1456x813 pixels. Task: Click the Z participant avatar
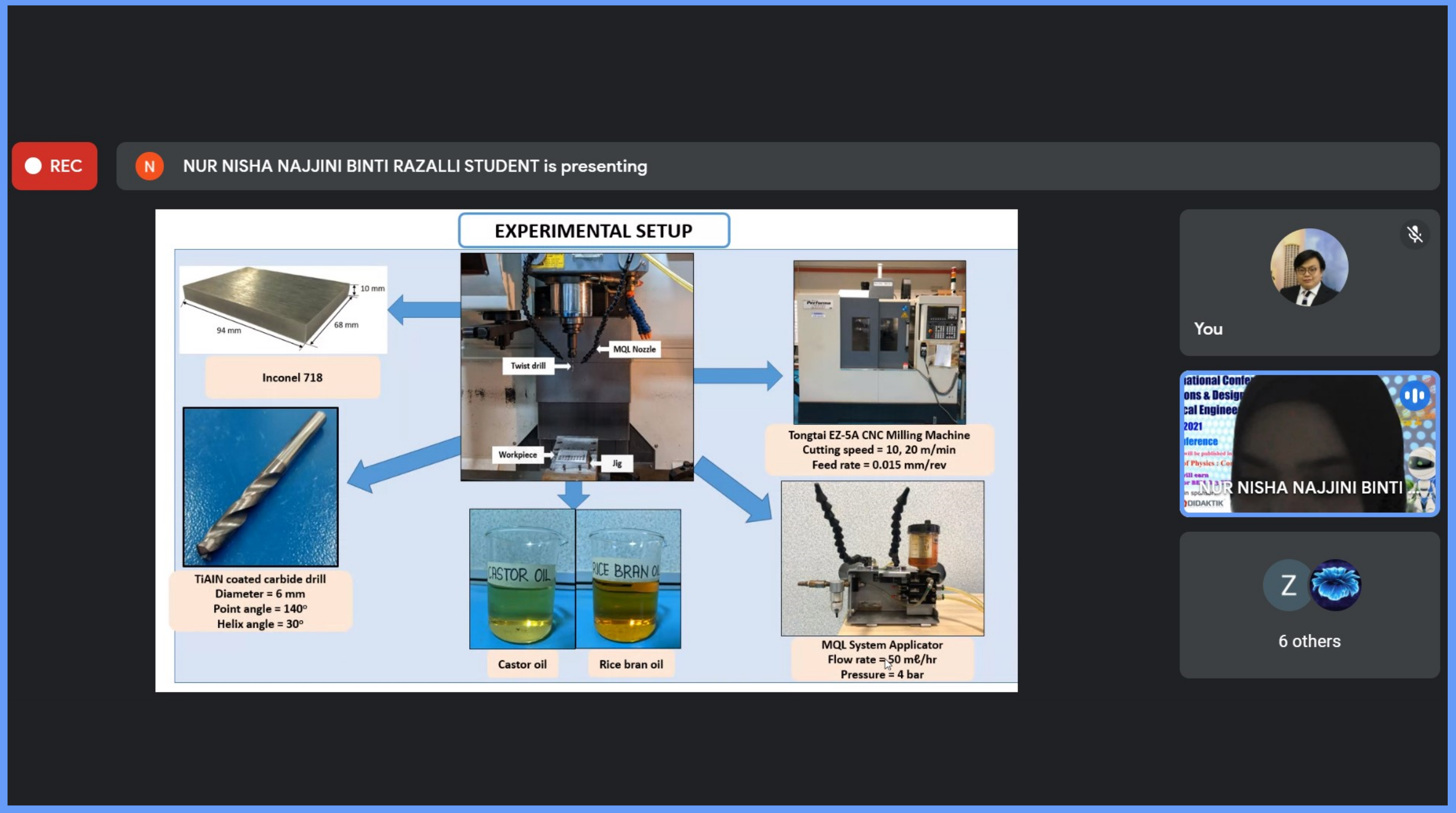[1287, 585]
